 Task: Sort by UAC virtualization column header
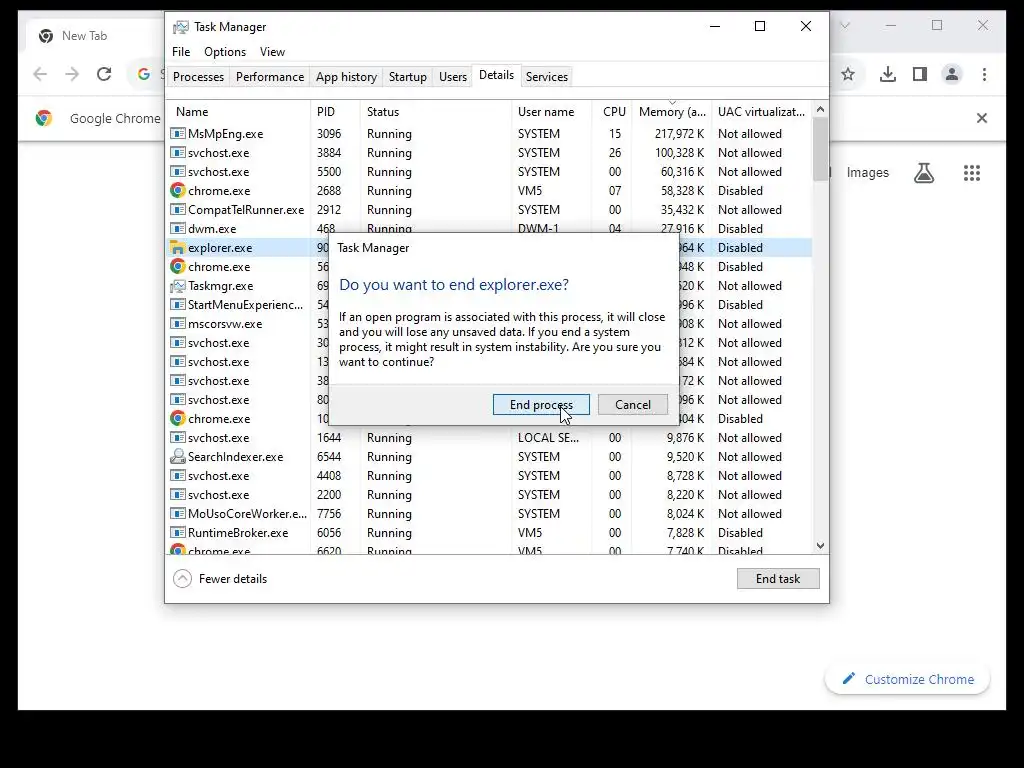[761, 112]
